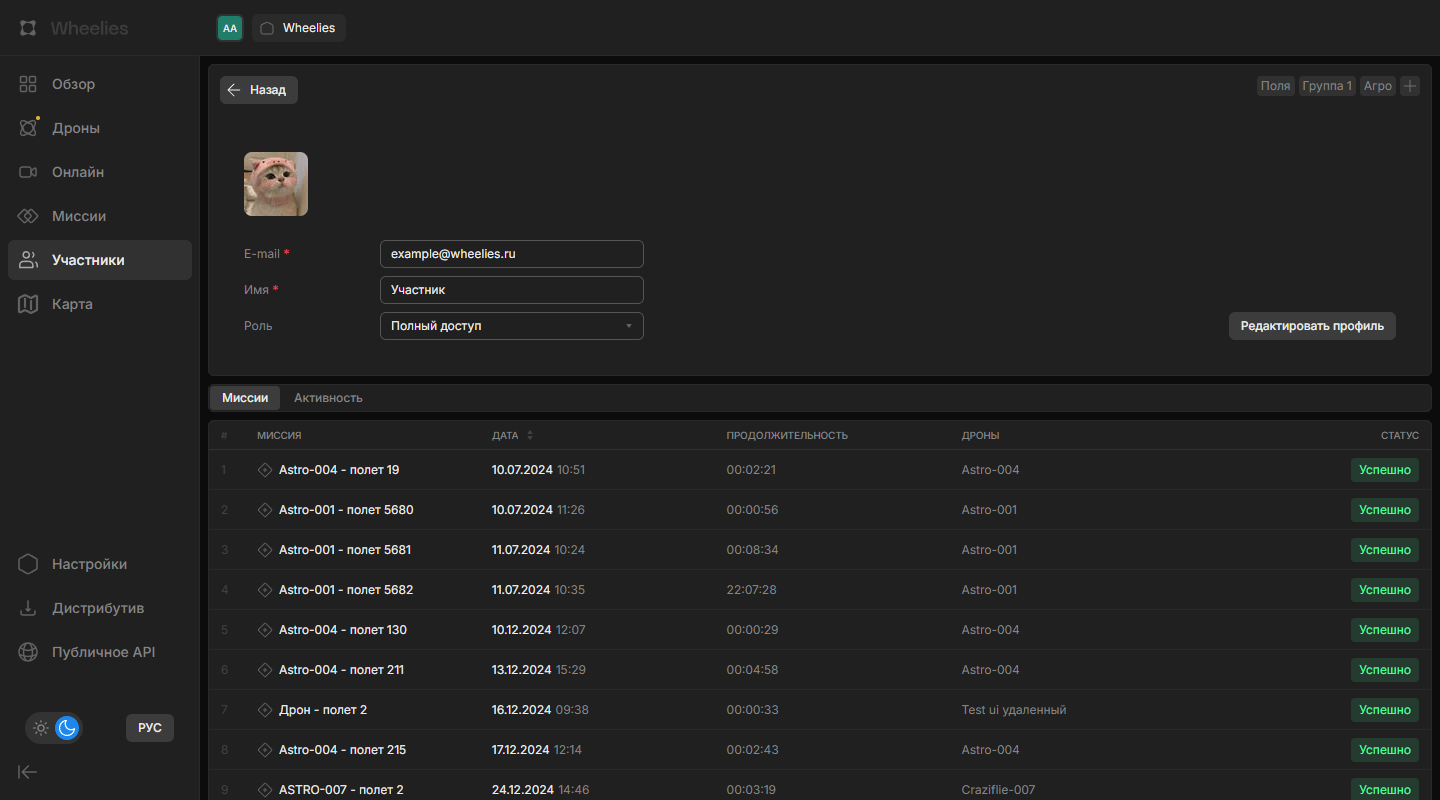1440x800 pixels.
Task: Collapse the sidebar with arrow icon
Action: pyautogui.click(x=28, y=771)
